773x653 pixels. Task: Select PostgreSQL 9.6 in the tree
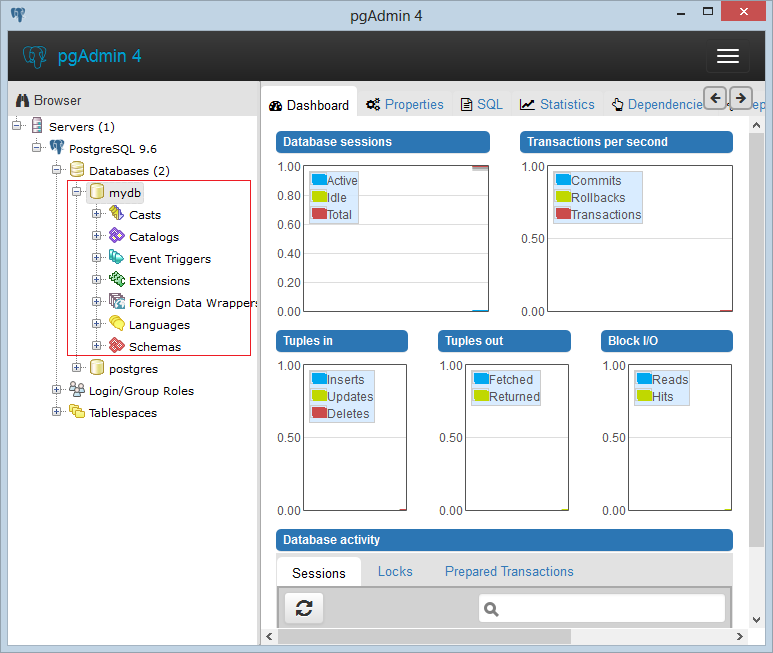coord(113,148)
